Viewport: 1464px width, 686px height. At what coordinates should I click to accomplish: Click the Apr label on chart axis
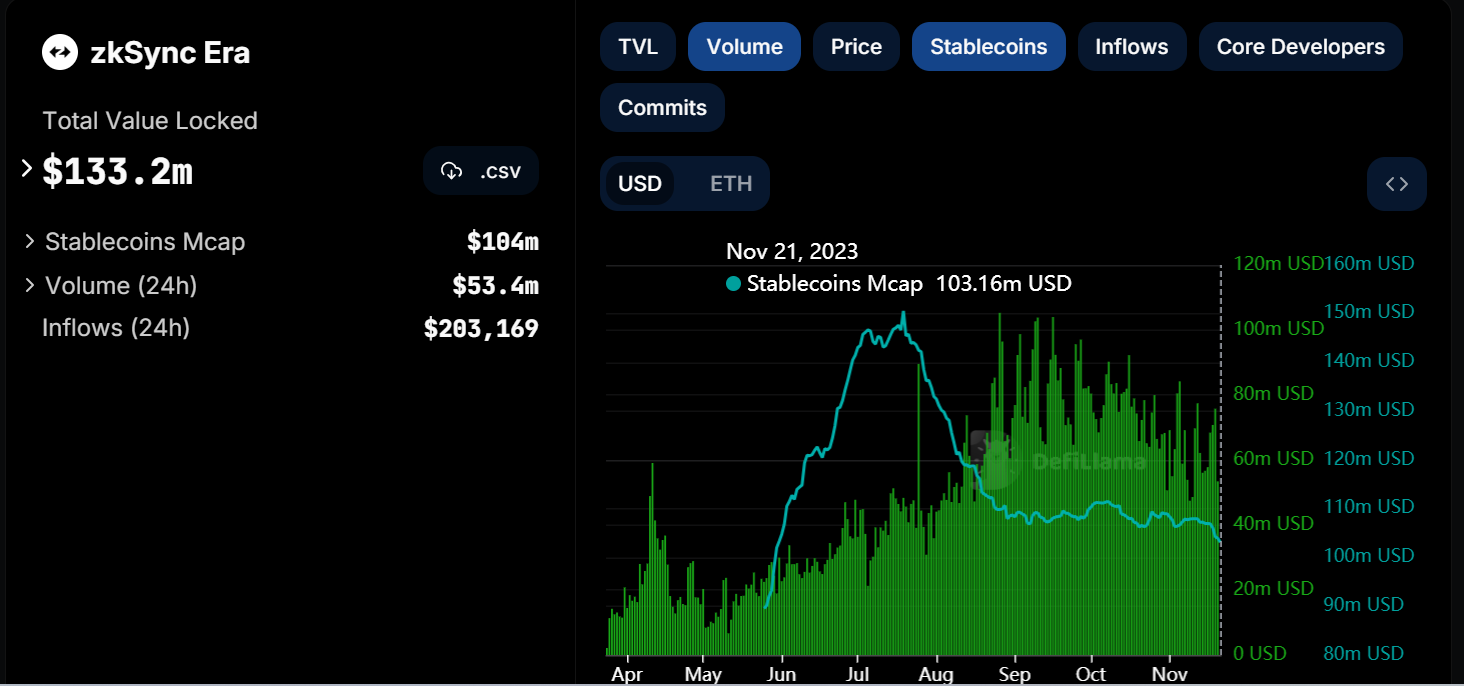(x=627, y=673)
